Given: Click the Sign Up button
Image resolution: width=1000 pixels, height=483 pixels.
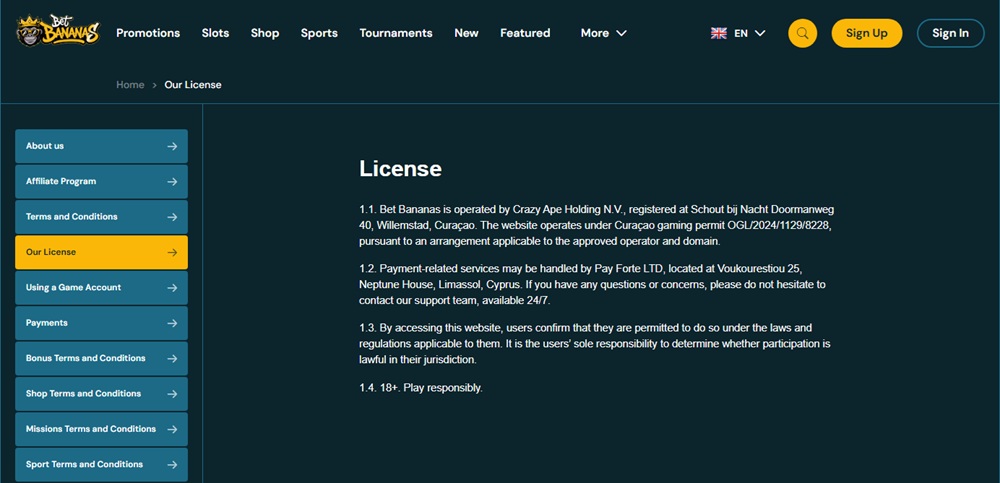Looking at the screenshot, I should point(867,33).
